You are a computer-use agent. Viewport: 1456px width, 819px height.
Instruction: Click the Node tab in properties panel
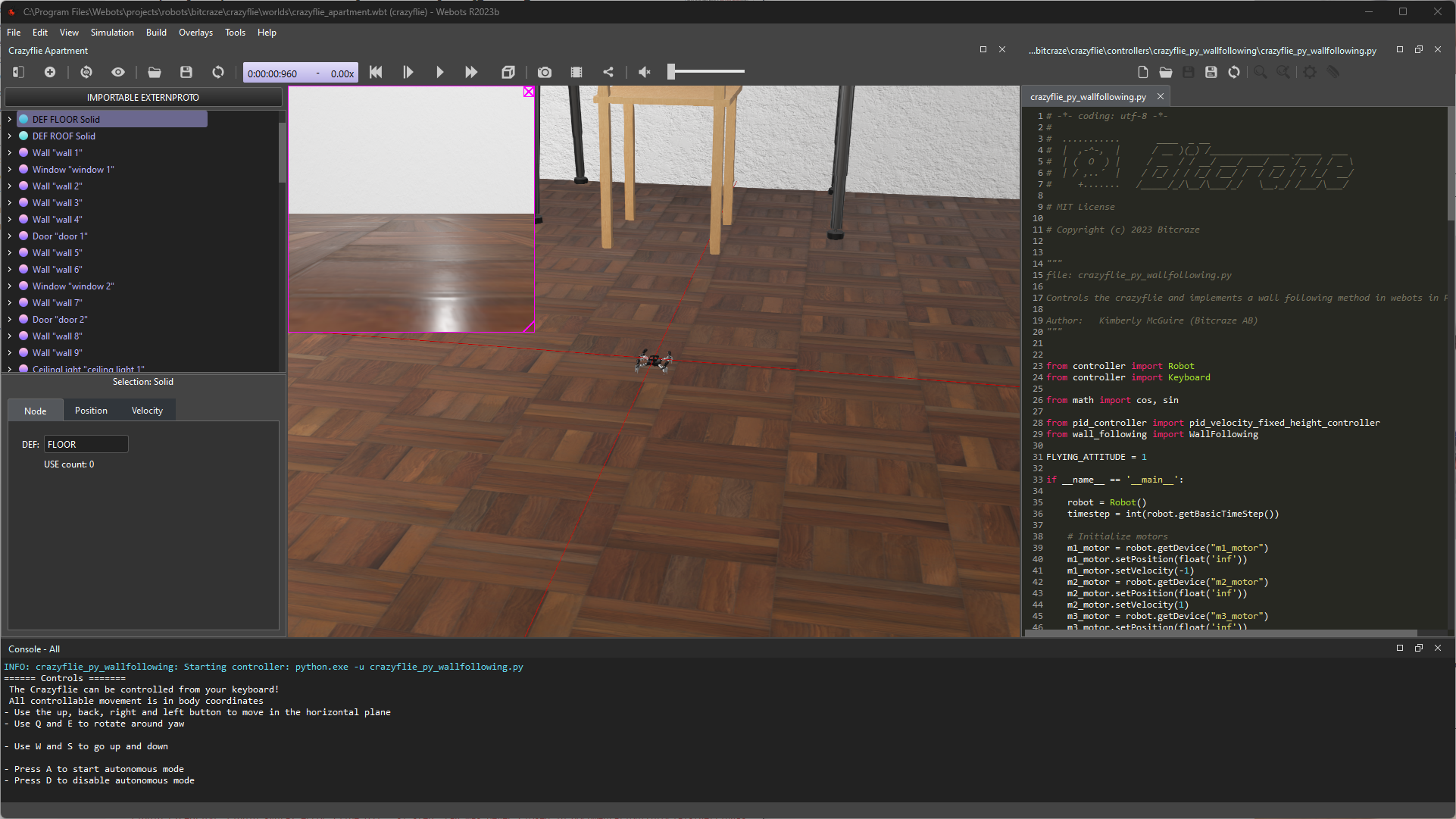[35, 410]
